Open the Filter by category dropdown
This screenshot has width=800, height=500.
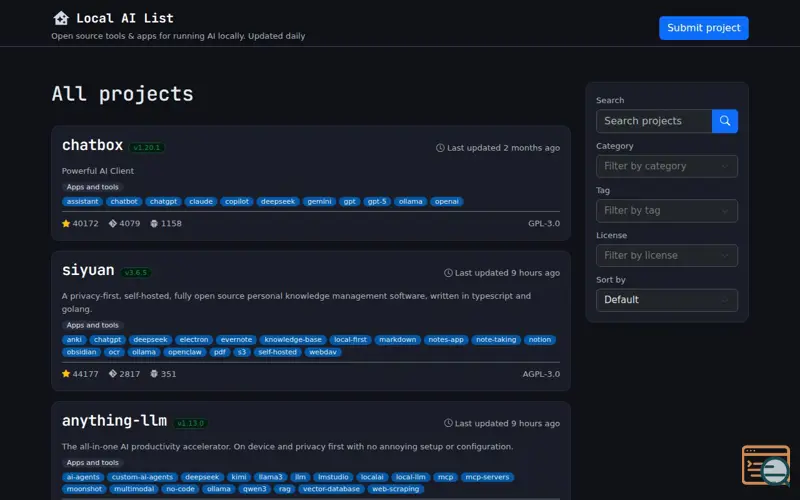tap(667, 166)
